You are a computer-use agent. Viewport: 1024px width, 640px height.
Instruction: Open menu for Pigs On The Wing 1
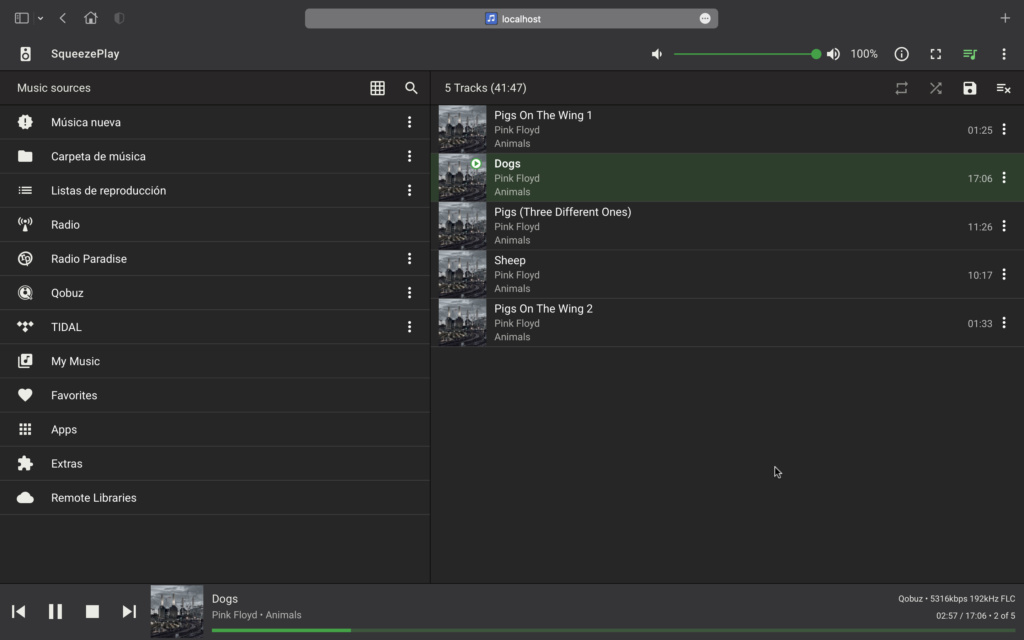pos(1004,129)
